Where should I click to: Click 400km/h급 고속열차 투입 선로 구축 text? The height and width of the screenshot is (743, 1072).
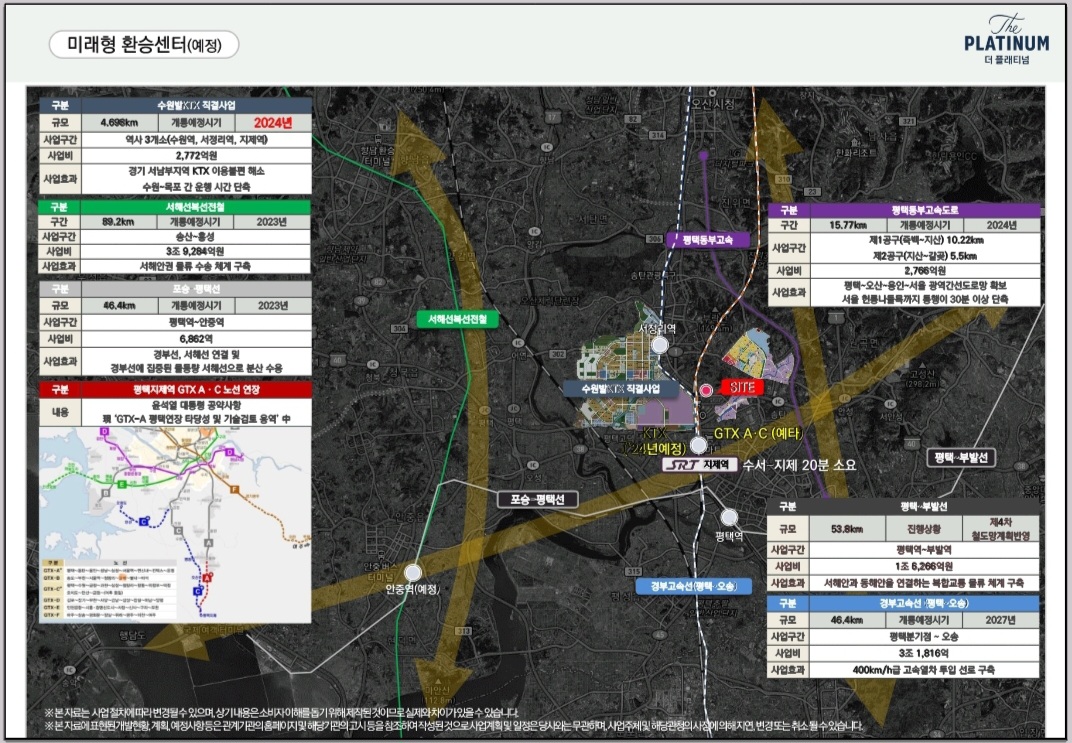coord(924,670)
